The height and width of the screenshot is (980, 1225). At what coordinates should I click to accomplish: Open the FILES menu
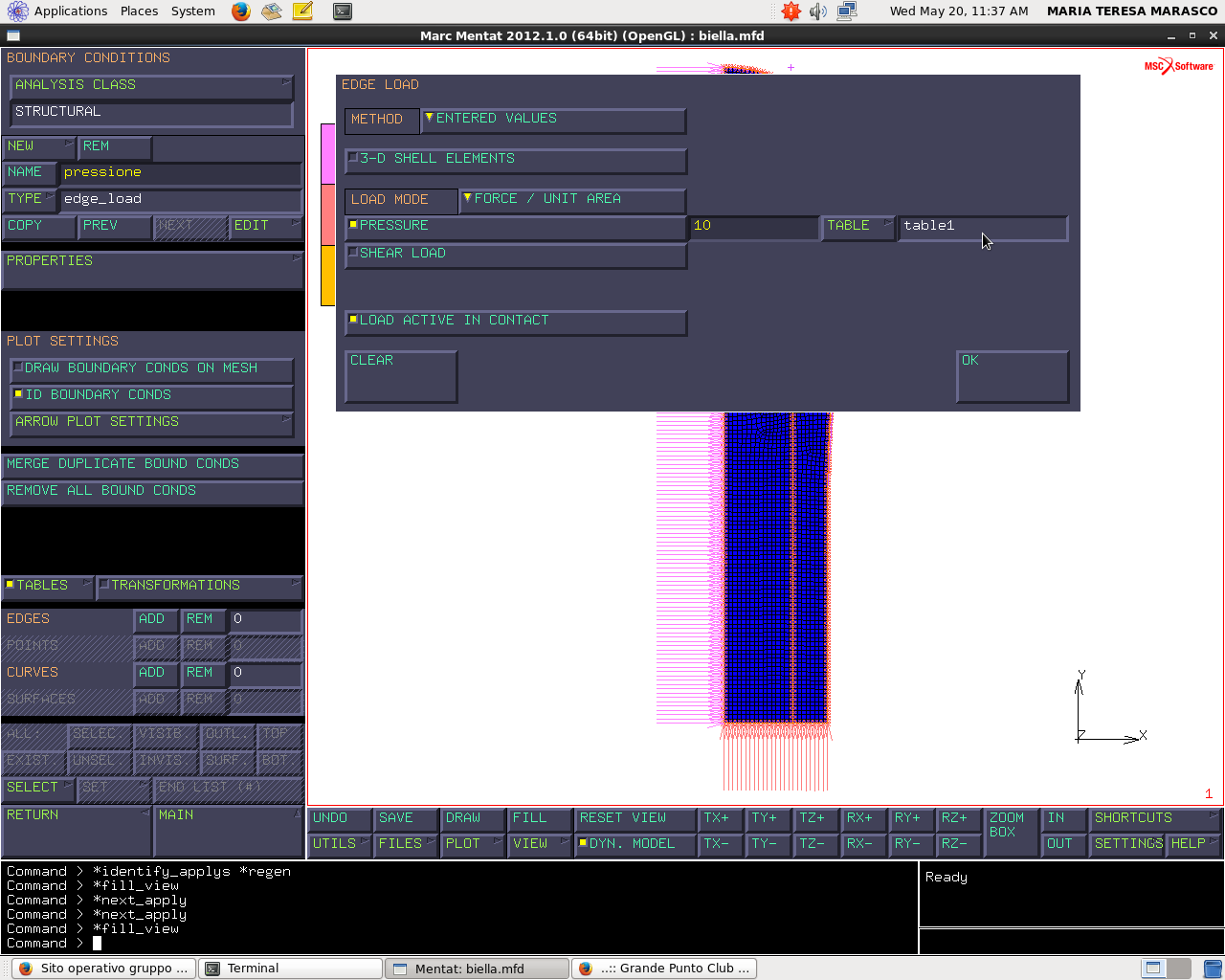(407, 844)
